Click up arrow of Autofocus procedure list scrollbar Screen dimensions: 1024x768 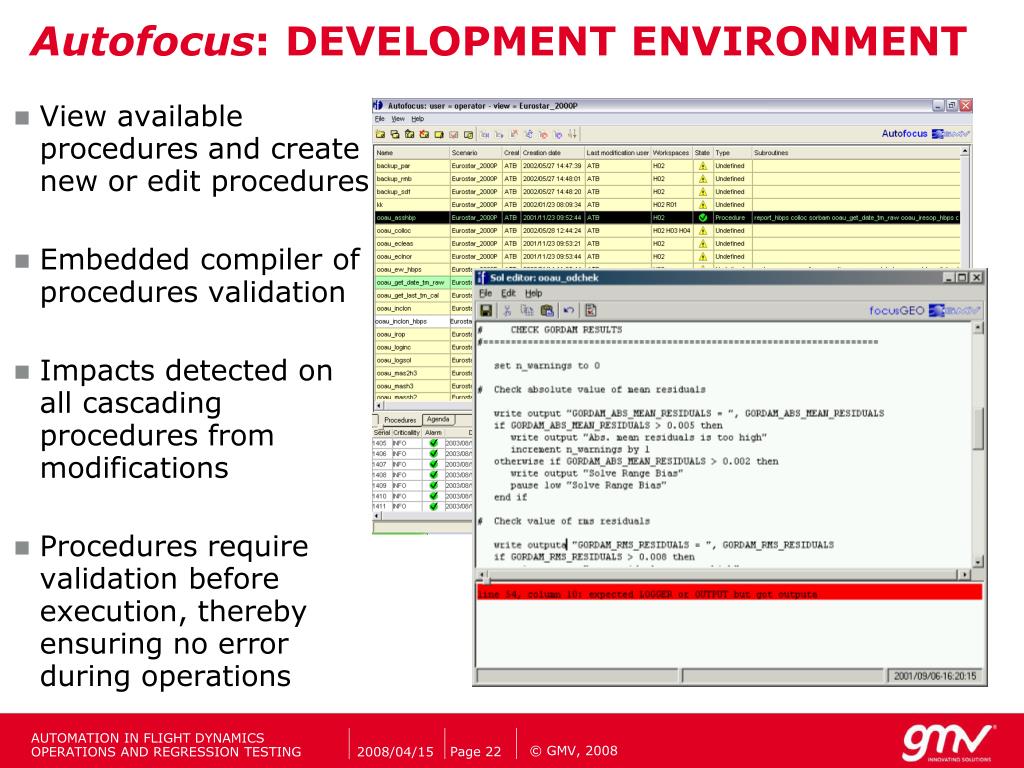[x=965, y=152]
